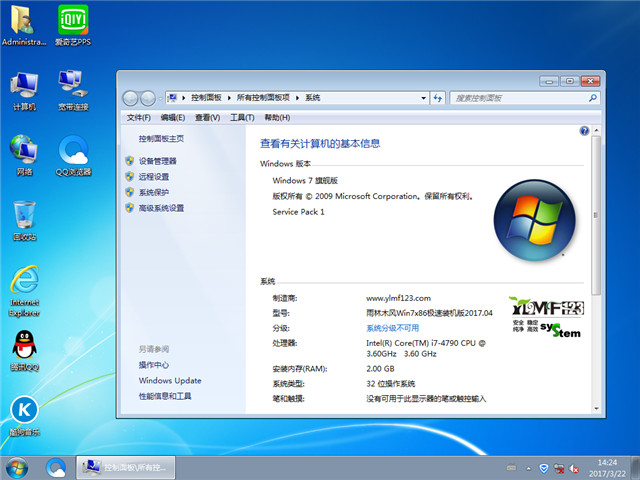The width and height of the screenshot is (640, 480).
Task: Open the broadband connection (宽带连接) icon
Action: pos(73,91)
